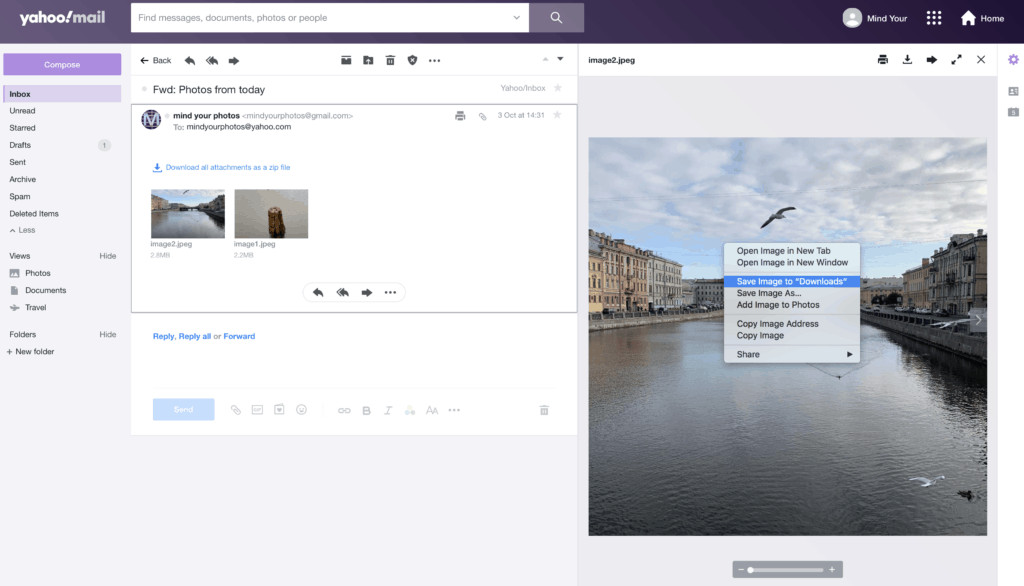This screenshot has height=586, width=1024.
Task: Click reply all in top toolbar
Action: [212, 61]
